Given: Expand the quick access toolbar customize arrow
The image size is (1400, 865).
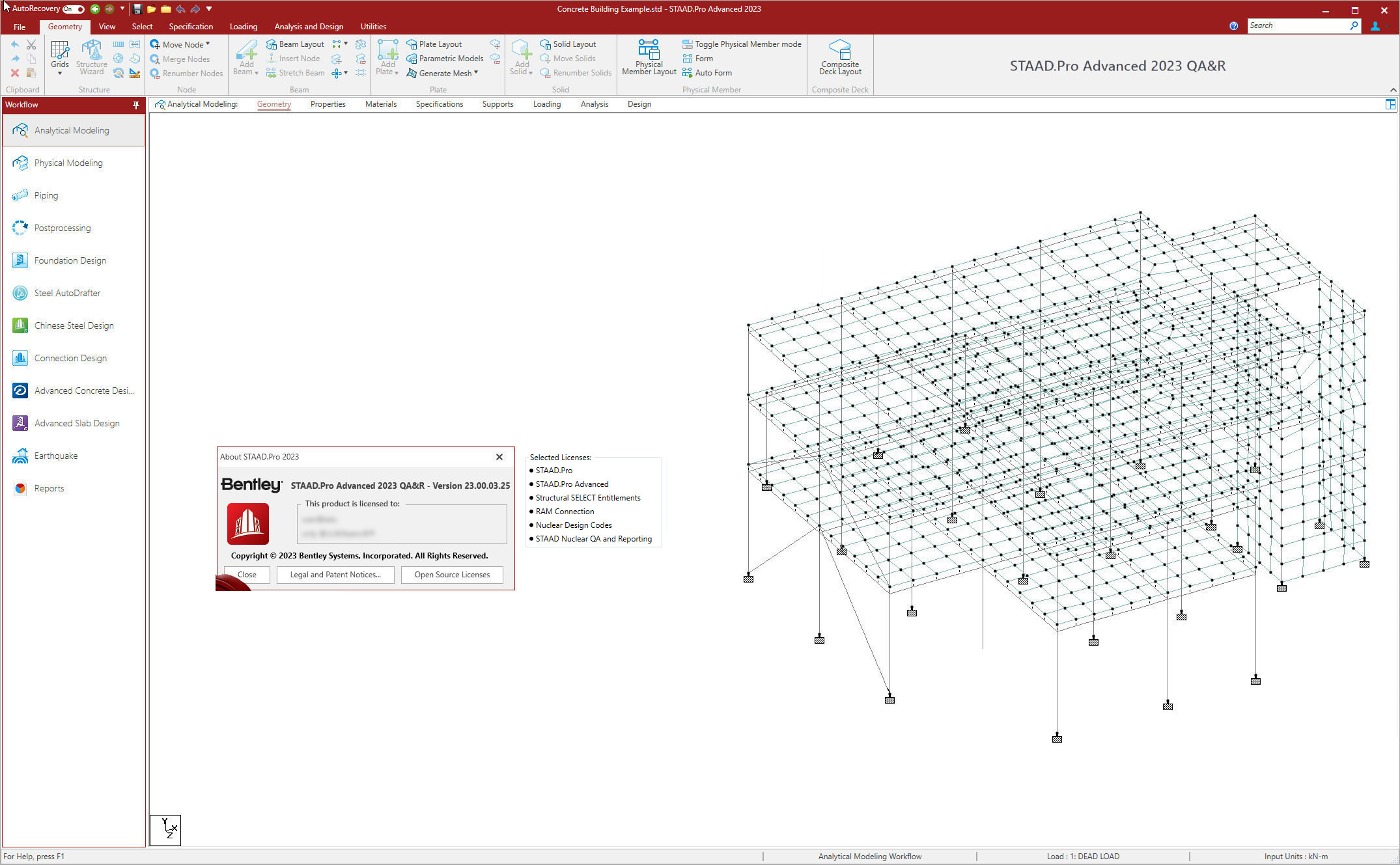Looking at the screenshot, I should [209, 9].
